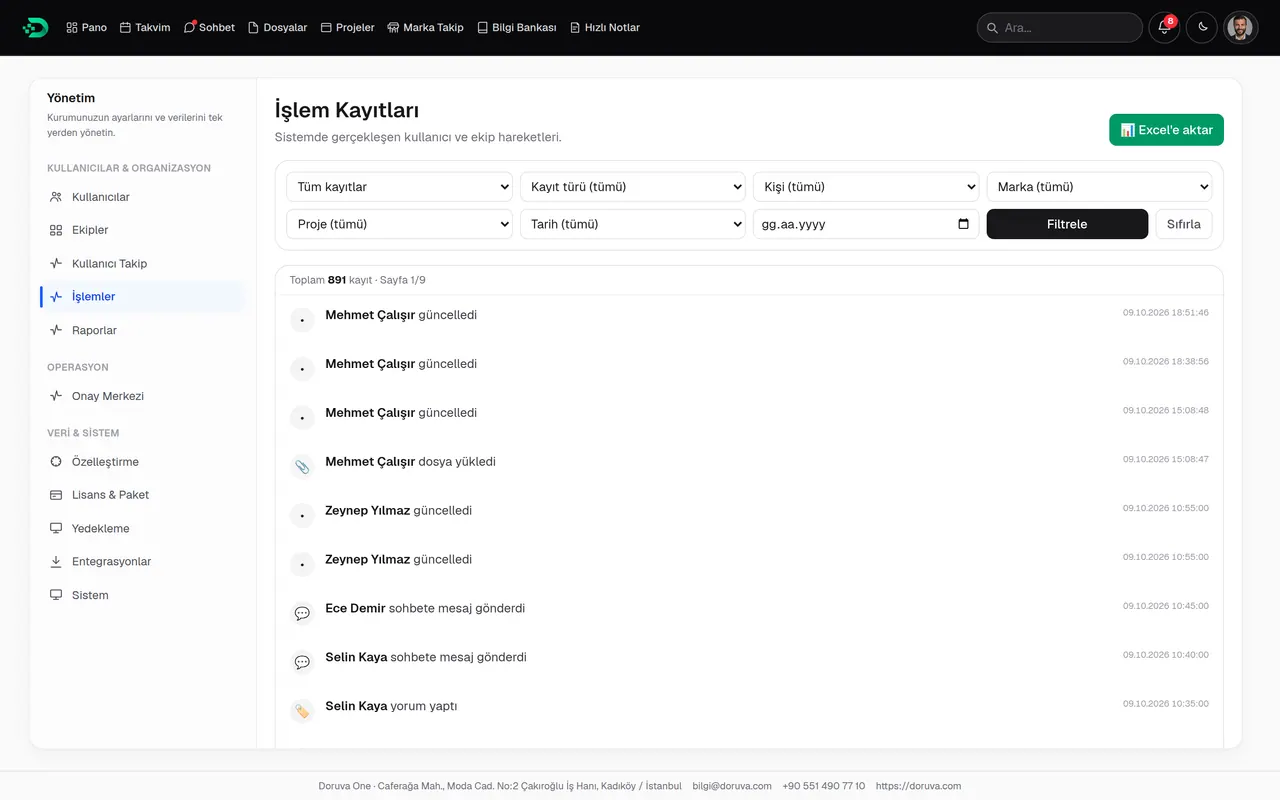Go to Takvim in top navigation
The width and height of the screenshot is (1280, 800).
click(145, 27)
